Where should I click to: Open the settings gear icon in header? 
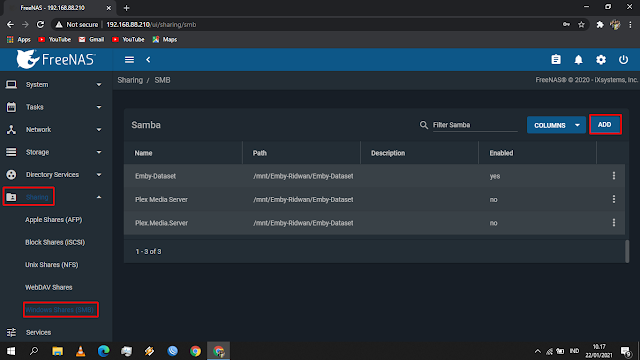coord(601,60)
